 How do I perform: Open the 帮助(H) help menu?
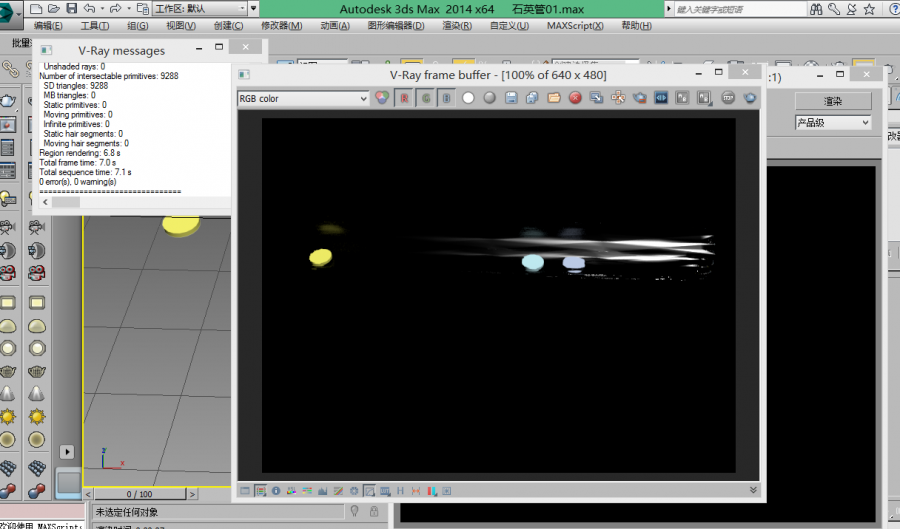click(x=636, y=26)
